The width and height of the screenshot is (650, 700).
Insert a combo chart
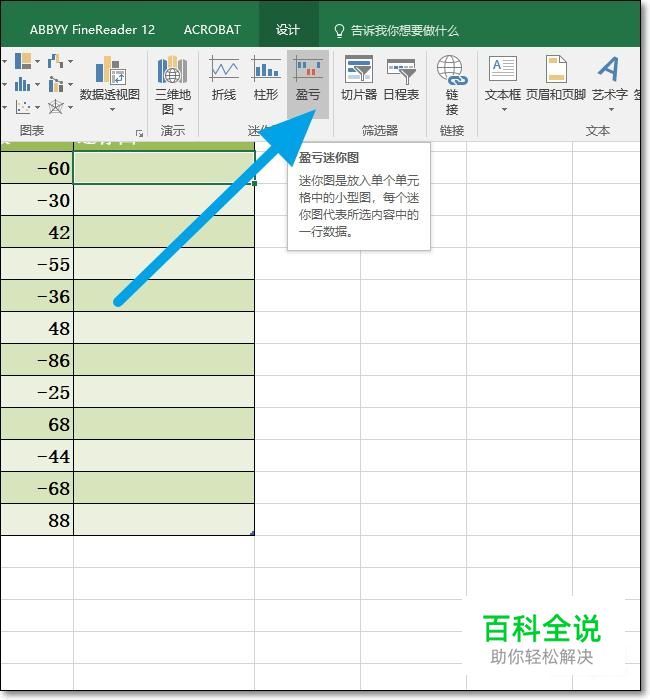(x=55, y=84)
